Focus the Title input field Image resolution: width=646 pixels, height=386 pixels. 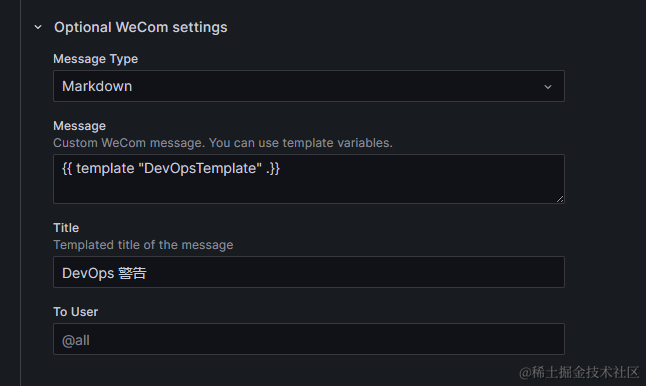coord(309,272)
